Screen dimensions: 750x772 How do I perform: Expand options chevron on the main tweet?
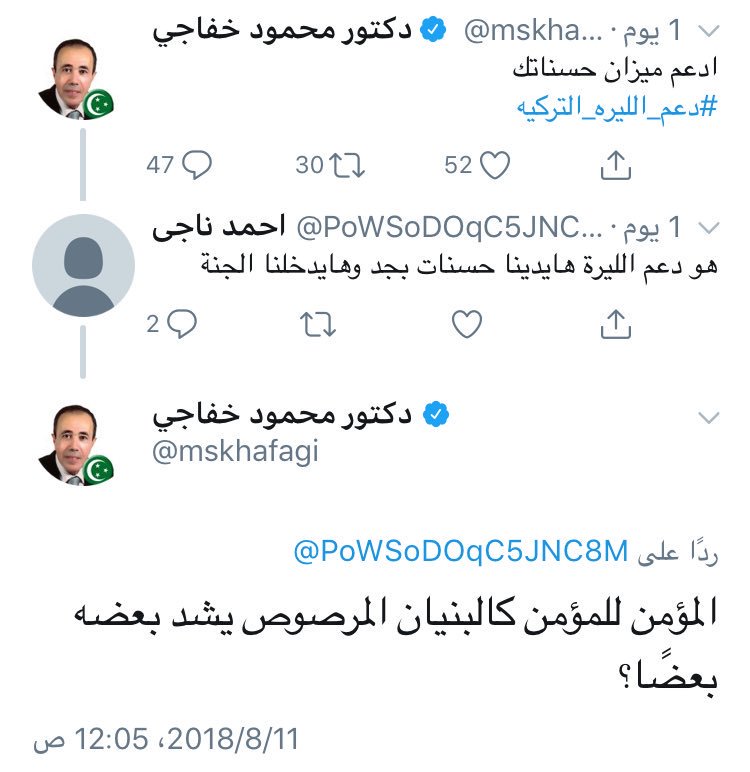tap(709, 418)
